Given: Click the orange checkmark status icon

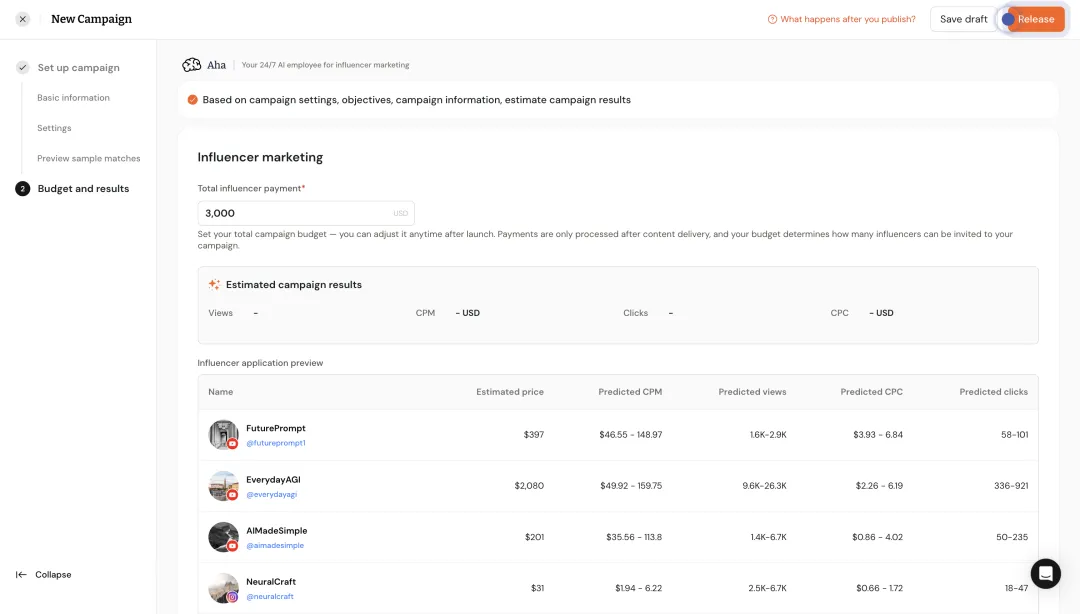Looking at the screenshot, I should pyautogui.click(x=193, y=100).
